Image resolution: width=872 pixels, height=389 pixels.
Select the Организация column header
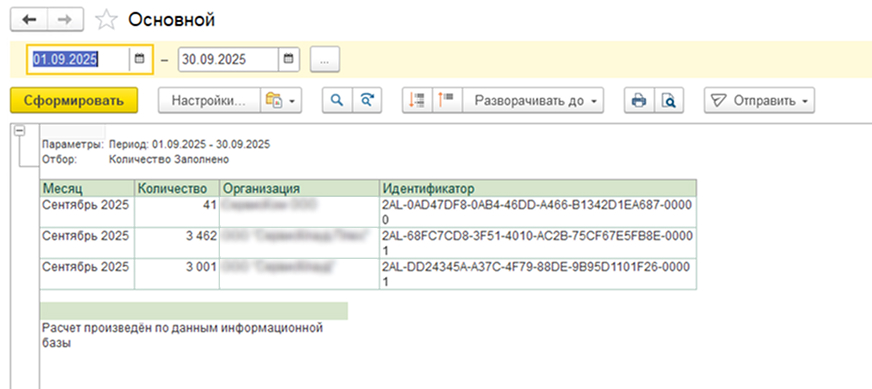point(300,188)
